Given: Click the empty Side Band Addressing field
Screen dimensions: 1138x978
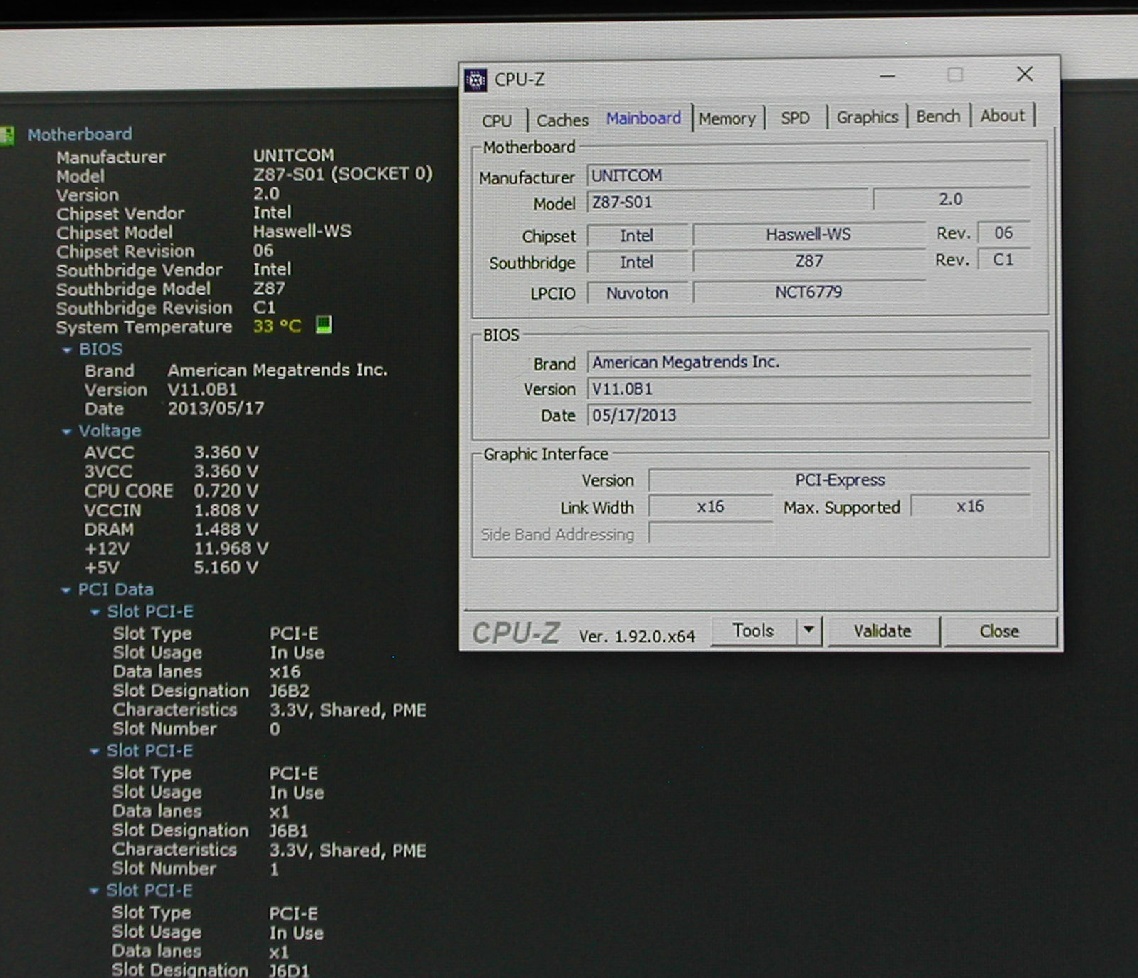Looking at the screenshot, I should [x=711, y=534].
